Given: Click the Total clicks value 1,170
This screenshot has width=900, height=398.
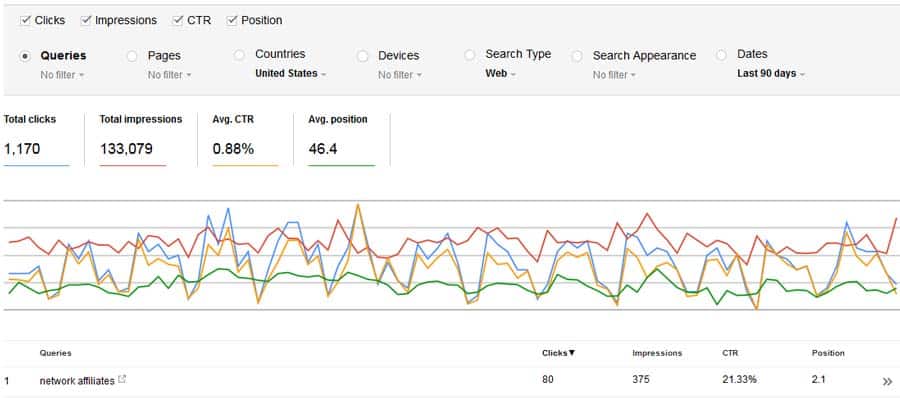Looking at the screenshot, I should [22, 149].
